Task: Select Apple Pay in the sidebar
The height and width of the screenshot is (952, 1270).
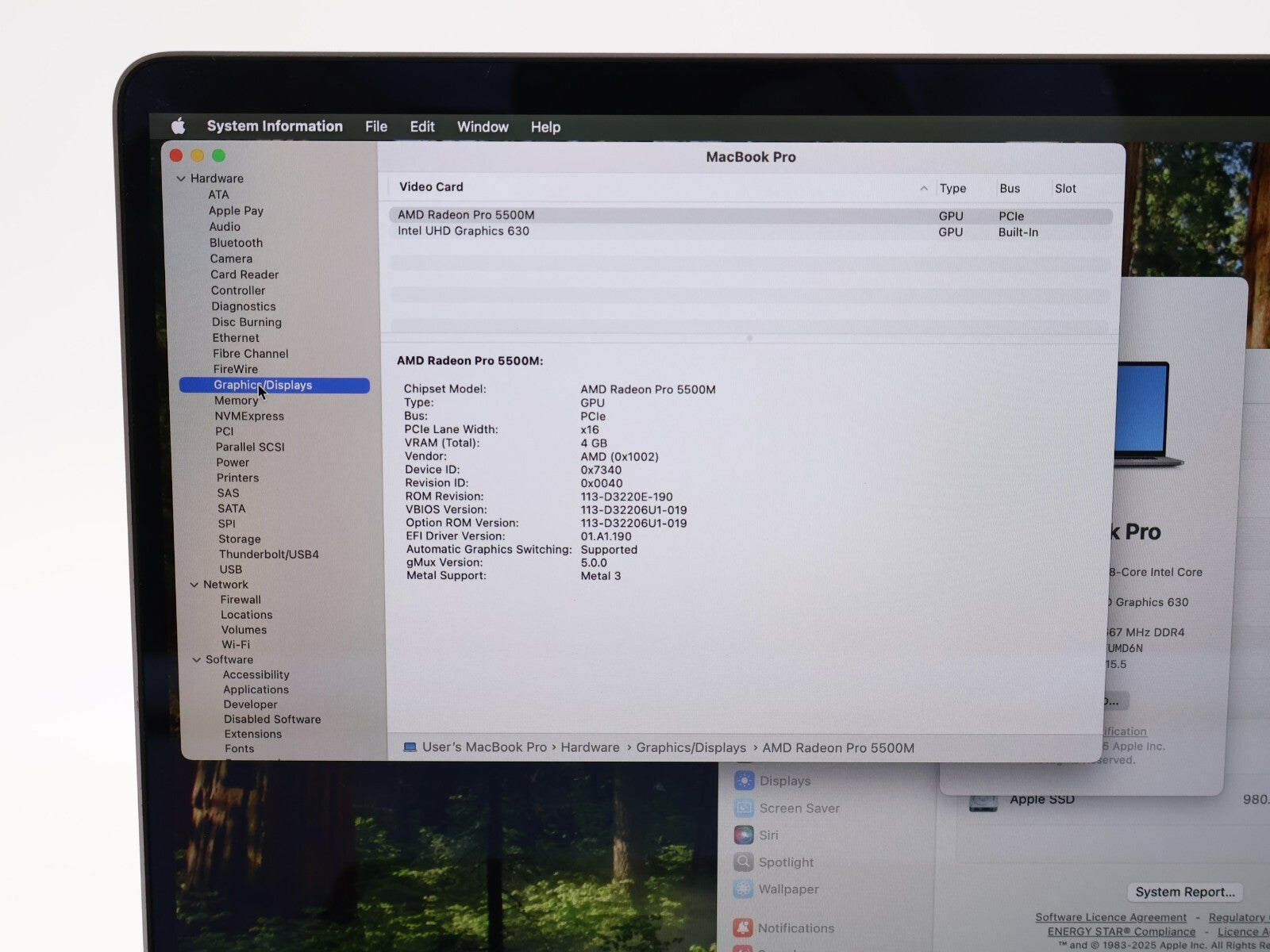Action: [x=236, y=211]
